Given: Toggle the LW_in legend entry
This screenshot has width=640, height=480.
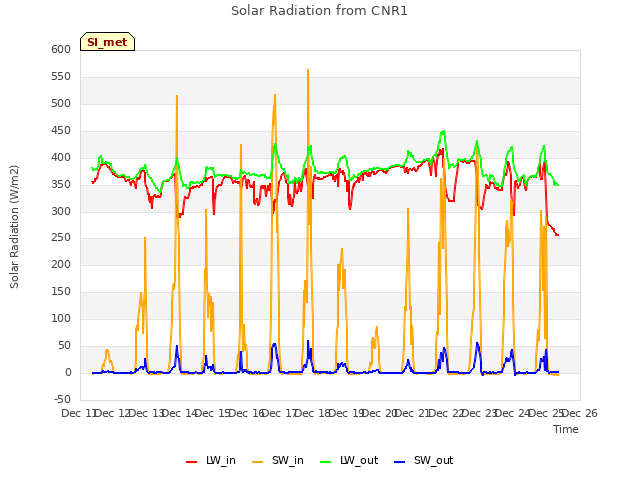Looking at the screenshot, I should tap(211, 460).
